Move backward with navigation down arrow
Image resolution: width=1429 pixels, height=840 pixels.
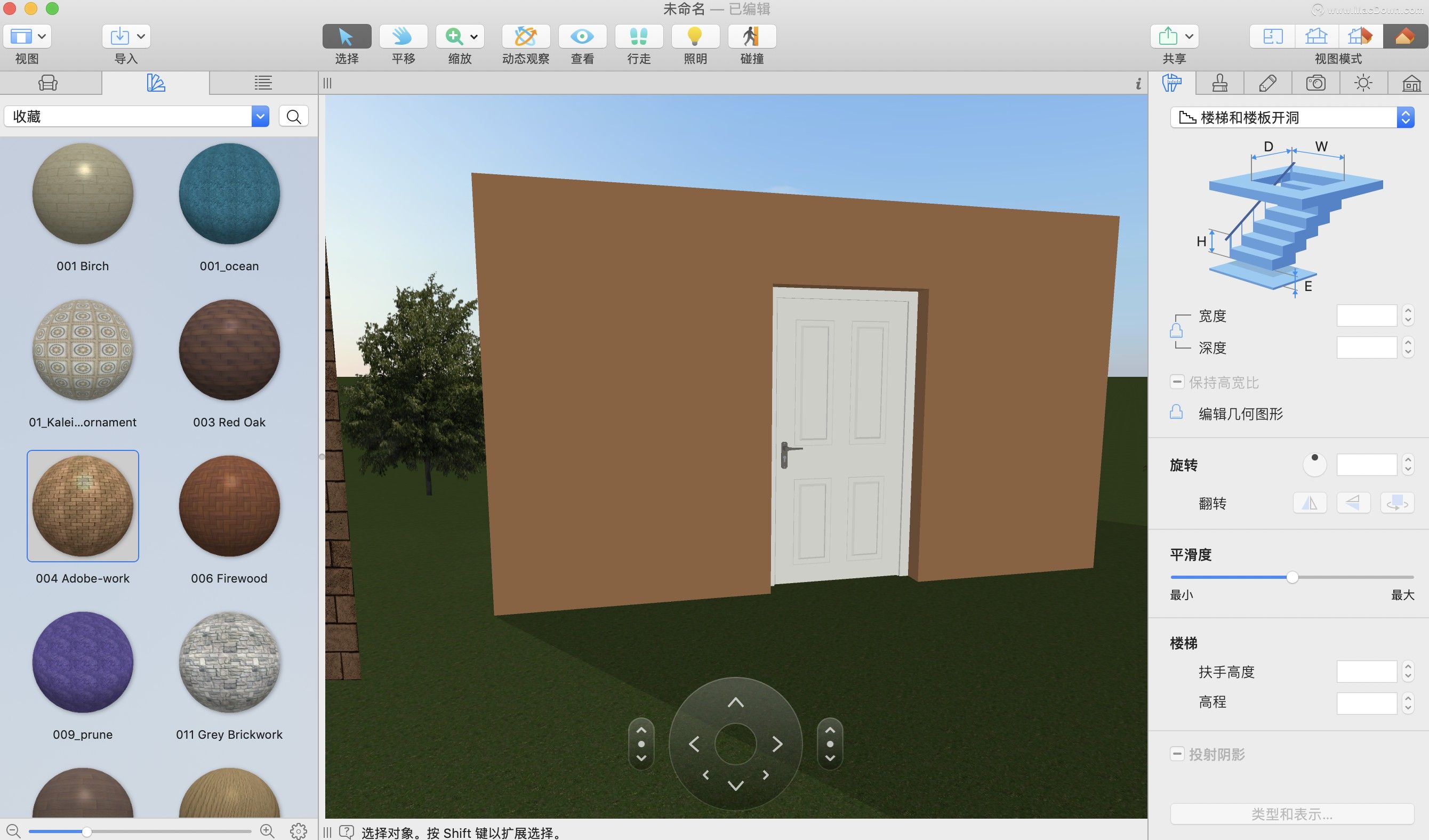point(735,785)
